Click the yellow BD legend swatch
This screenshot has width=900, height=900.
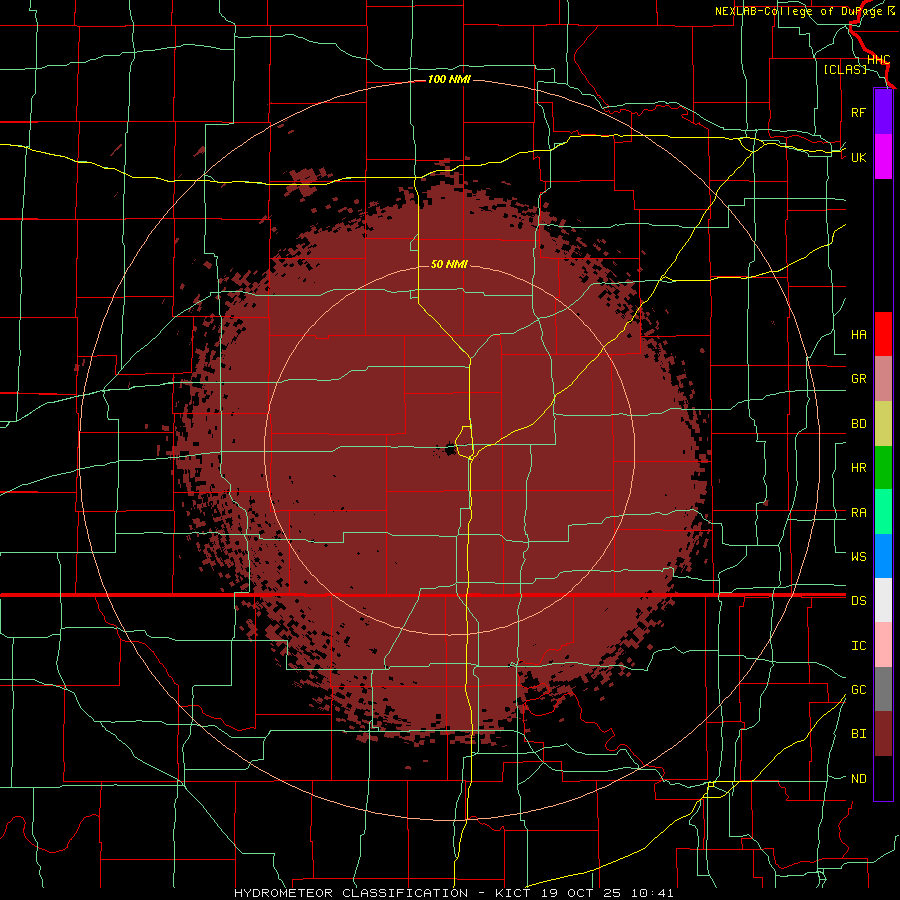tap(883, 424)
